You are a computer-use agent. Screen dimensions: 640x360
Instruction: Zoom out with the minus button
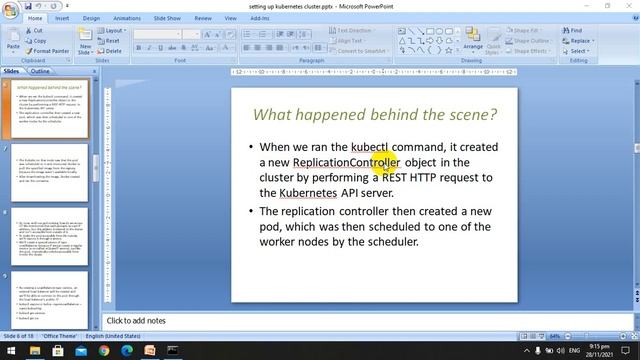[568, 336]
